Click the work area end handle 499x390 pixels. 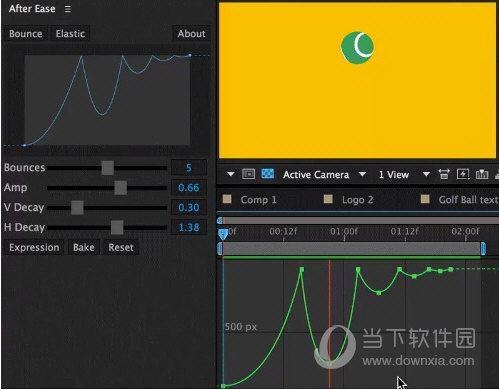[x=483, y=248]
